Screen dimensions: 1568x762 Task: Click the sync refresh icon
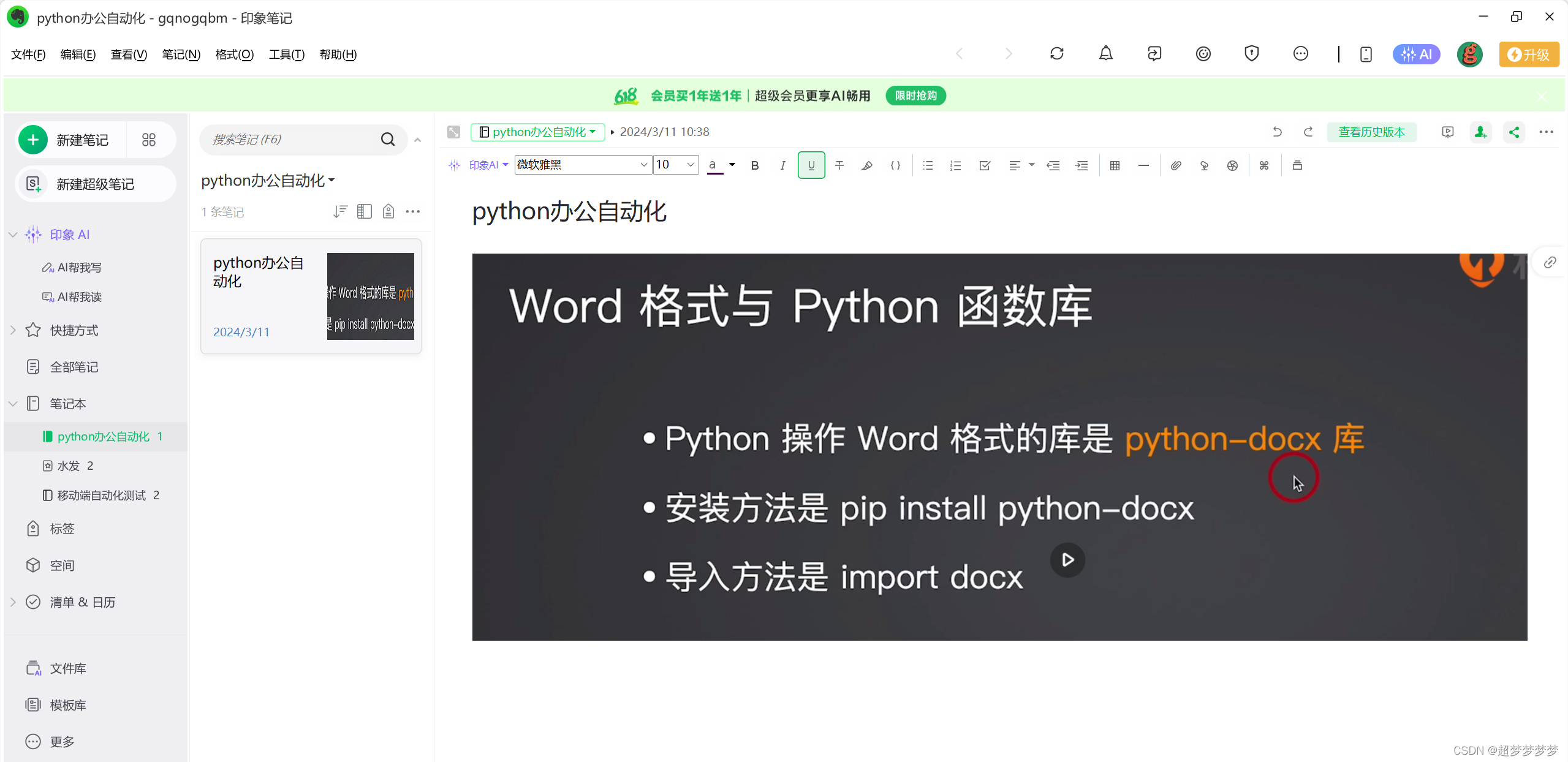pyautogui.click(x=1056, y=54)
